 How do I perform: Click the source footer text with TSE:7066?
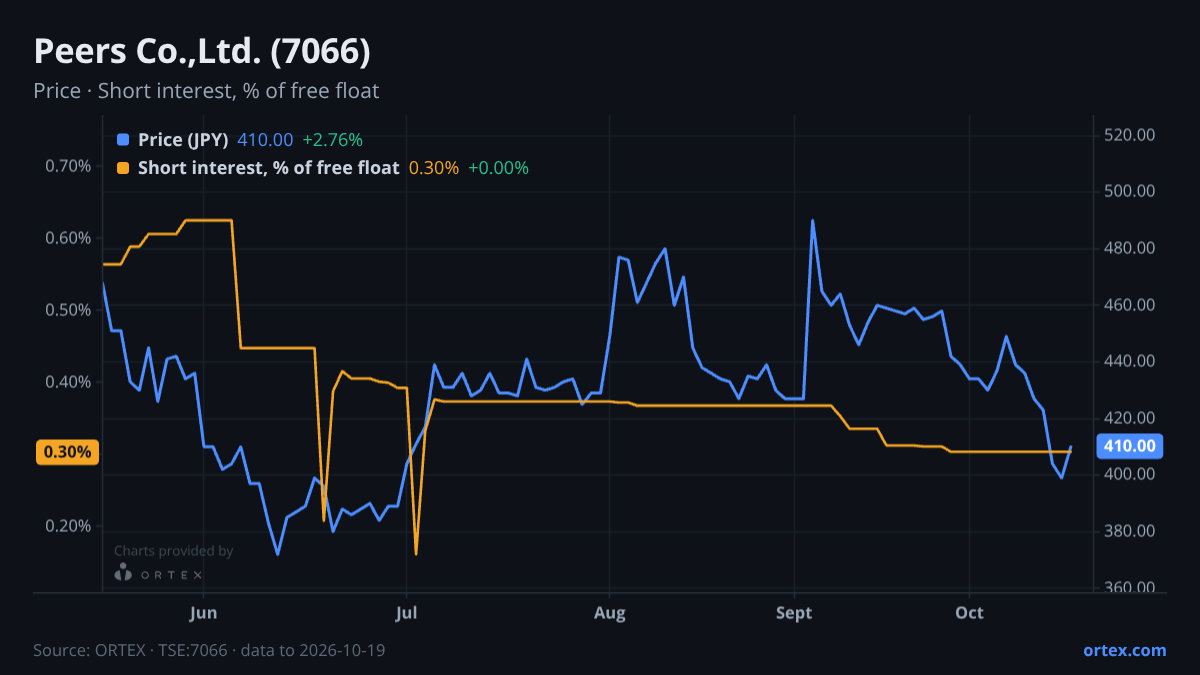tap(209, 650)
